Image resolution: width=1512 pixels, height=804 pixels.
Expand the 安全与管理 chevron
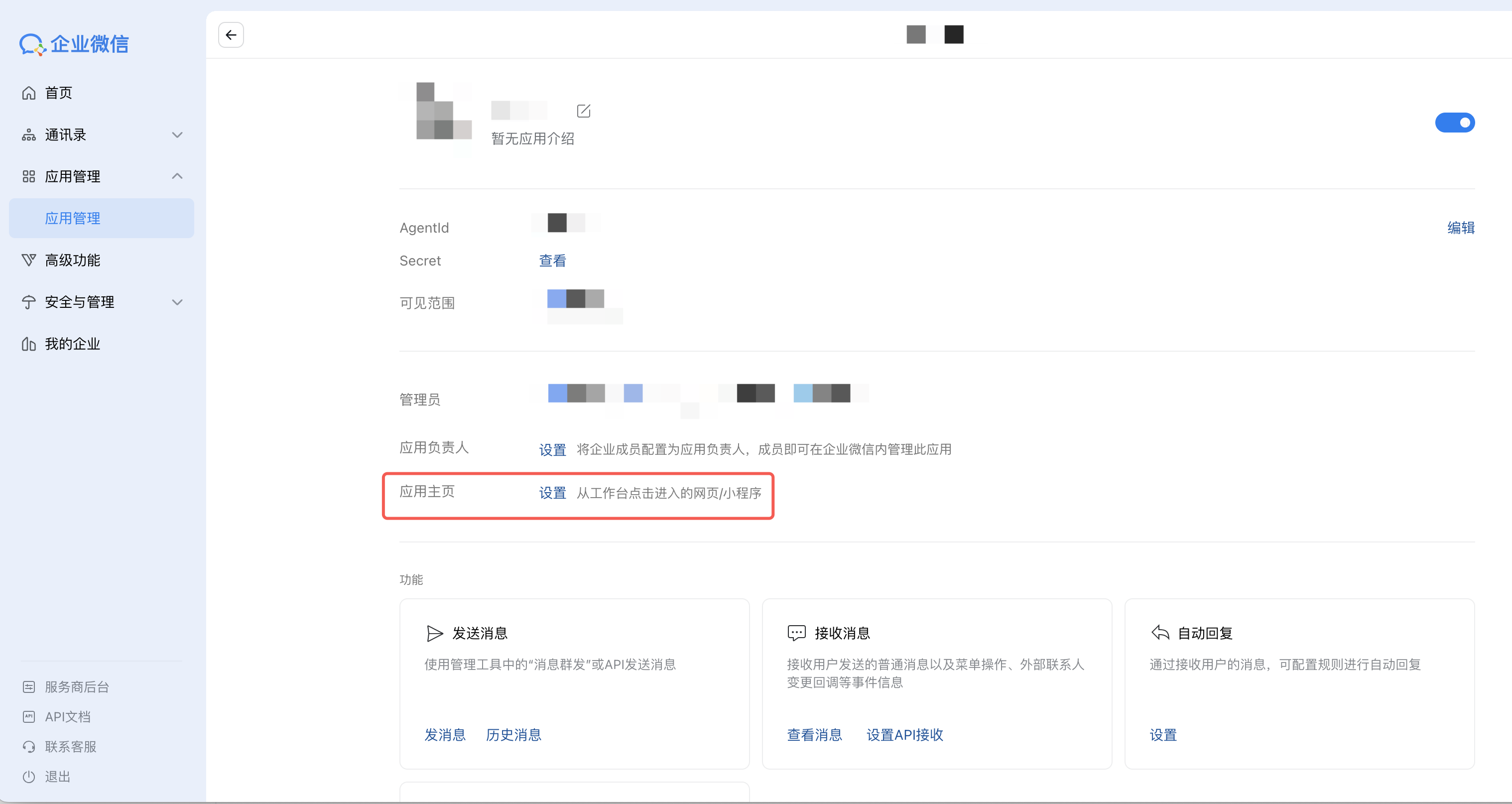(177, 302)
